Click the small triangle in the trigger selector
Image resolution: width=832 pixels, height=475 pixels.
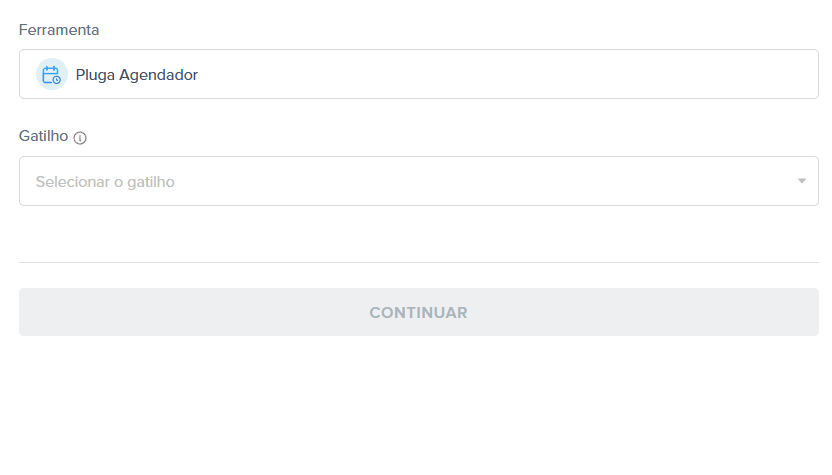click(x=802, y=181)
